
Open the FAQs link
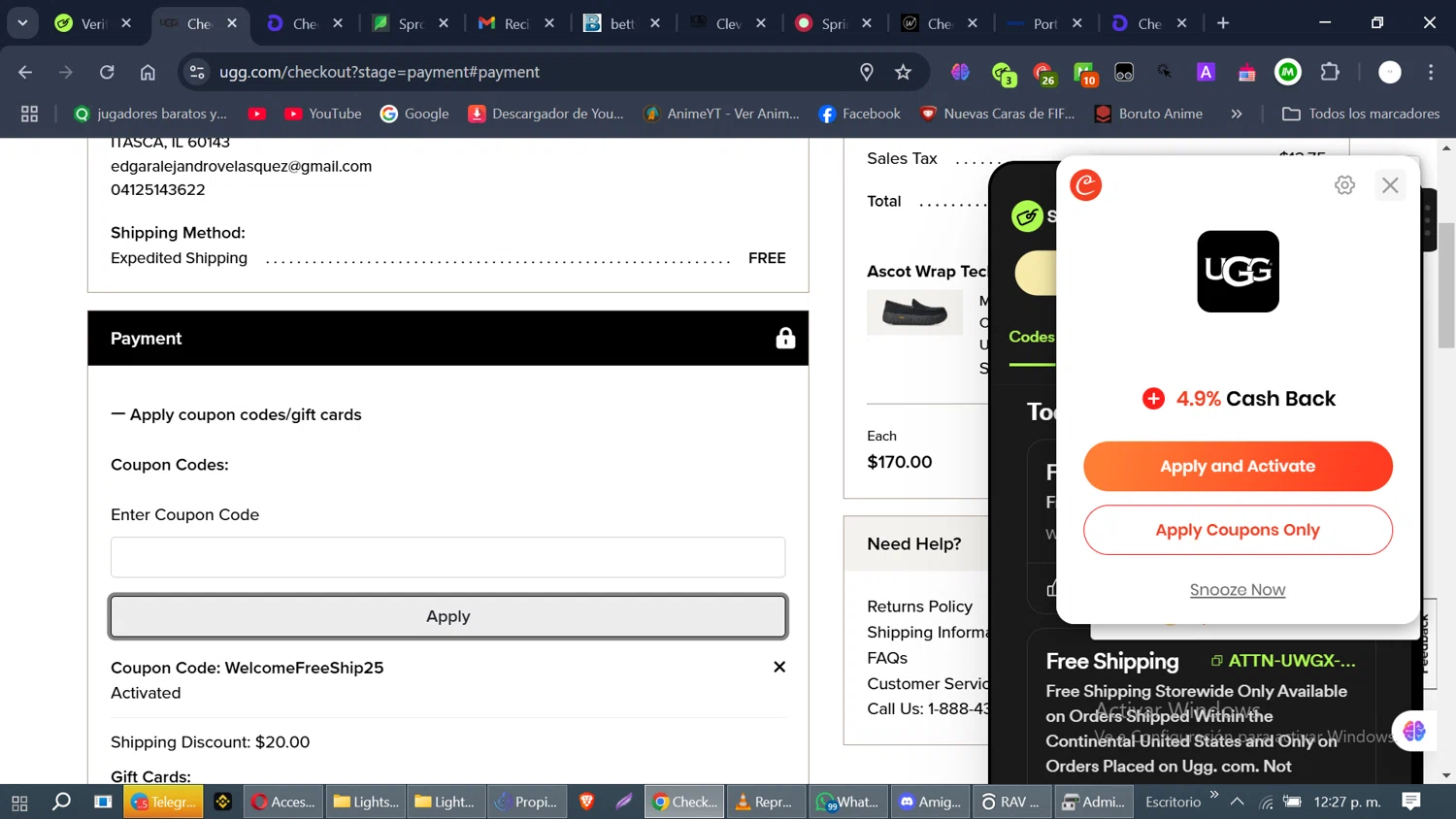point(887,658)
